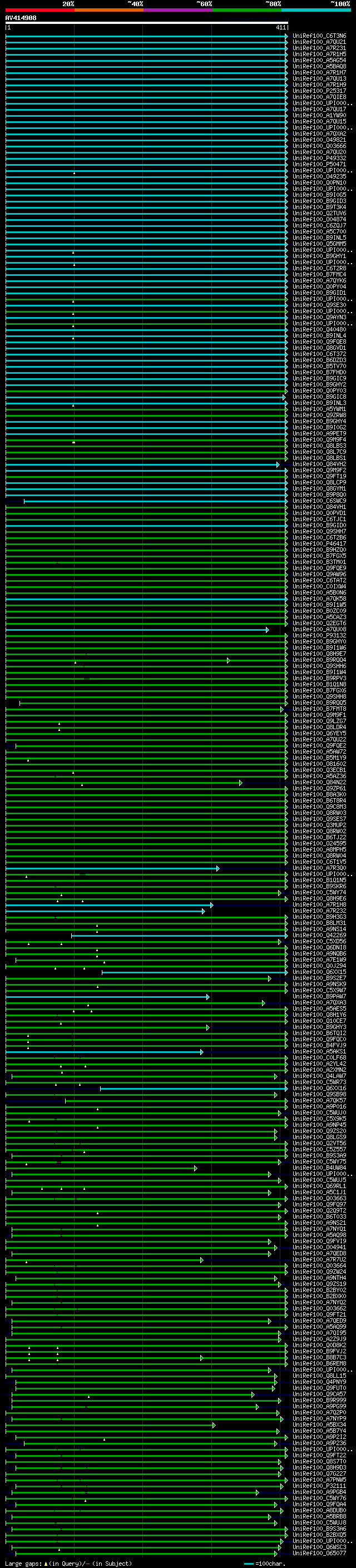Click the green ~80% identity legend segment
The height and width of the screenshot is (1568, 356).
point(246,10)
